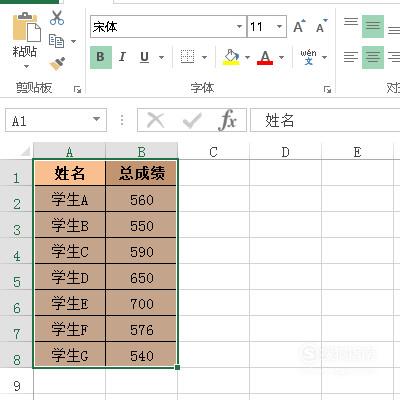Apply yellow fill color bucket

tap(231, 57)
